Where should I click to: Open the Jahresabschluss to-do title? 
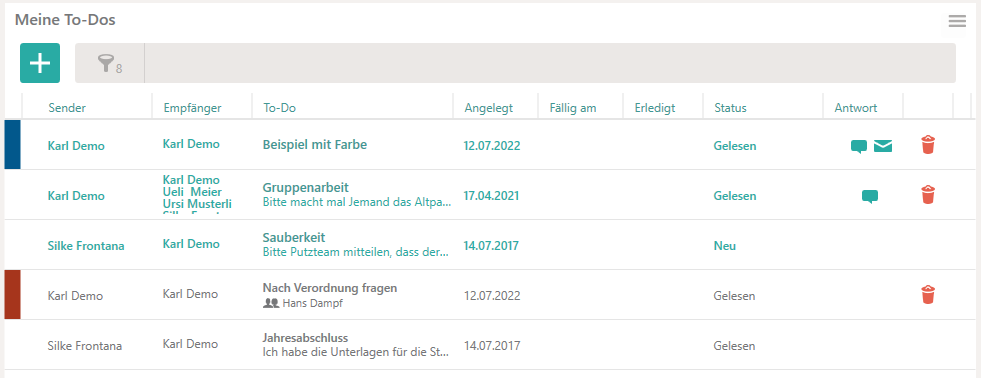(305, 338)
